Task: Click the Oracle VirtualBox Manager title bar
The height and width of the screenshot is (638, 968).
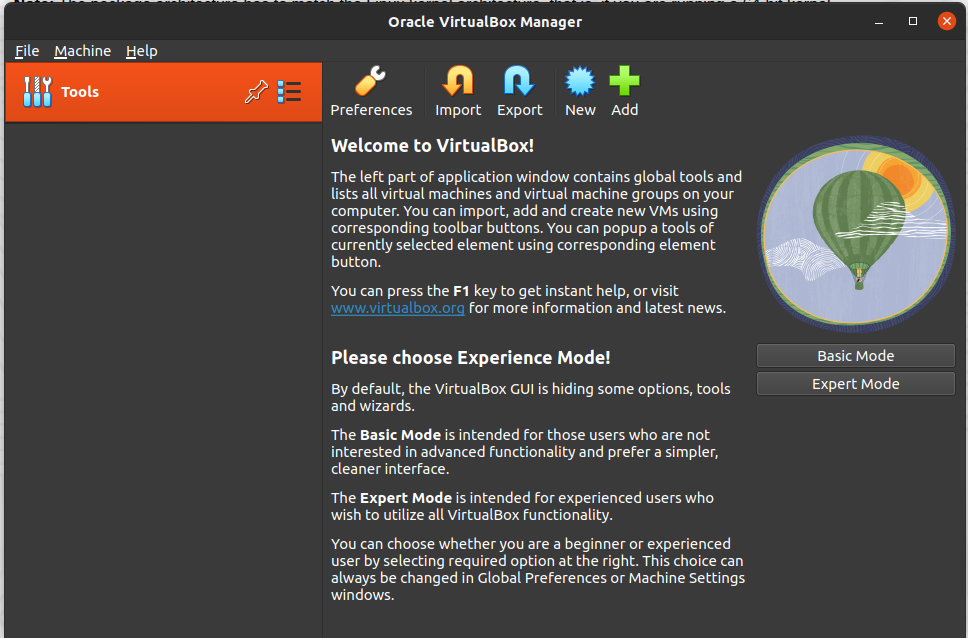Action: click(484, 21)
